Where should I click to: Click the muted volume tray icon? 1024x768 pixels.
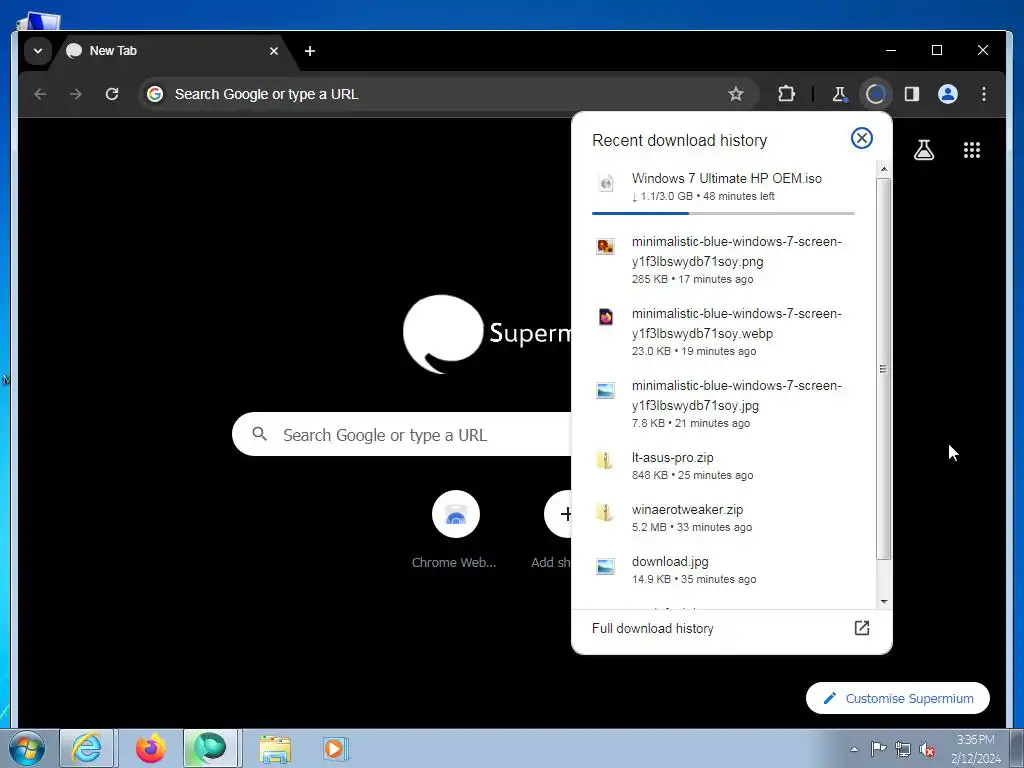click(927, 749)
